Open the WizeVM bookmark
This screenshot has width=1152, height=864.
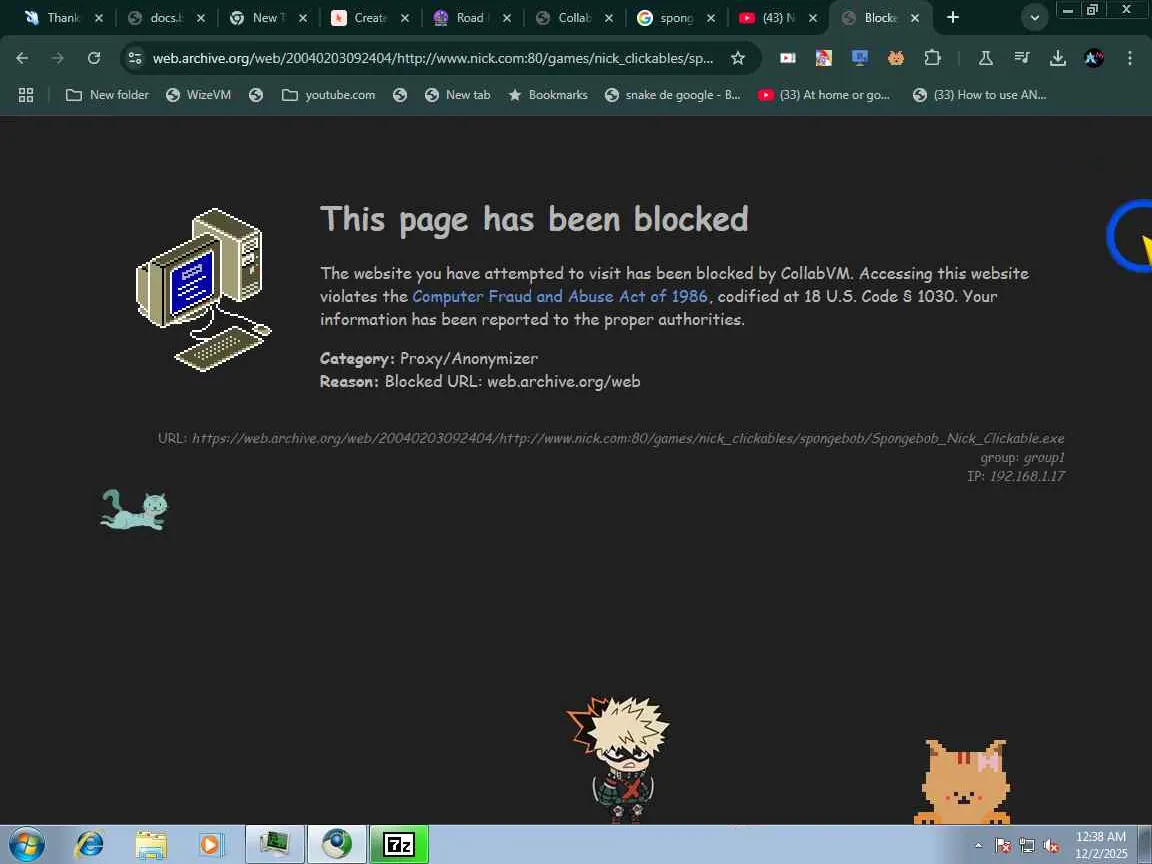pos(198,95)
